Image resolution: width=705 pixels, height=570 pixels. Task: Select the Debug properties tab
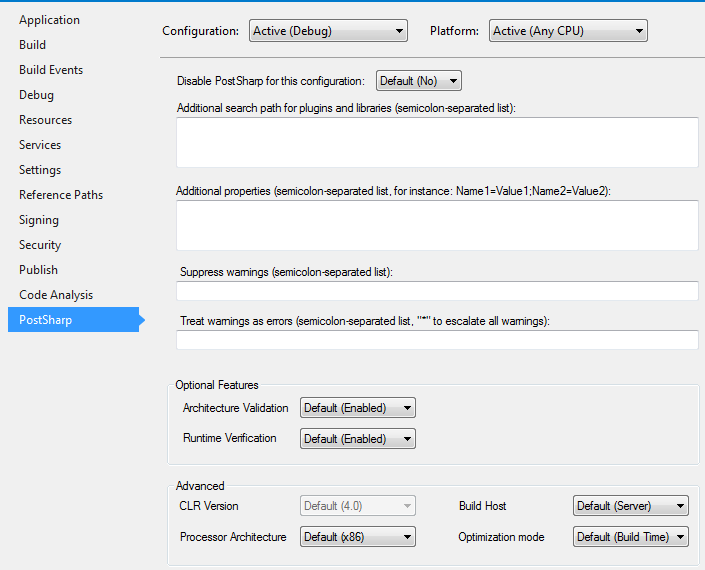coord(36,95)
